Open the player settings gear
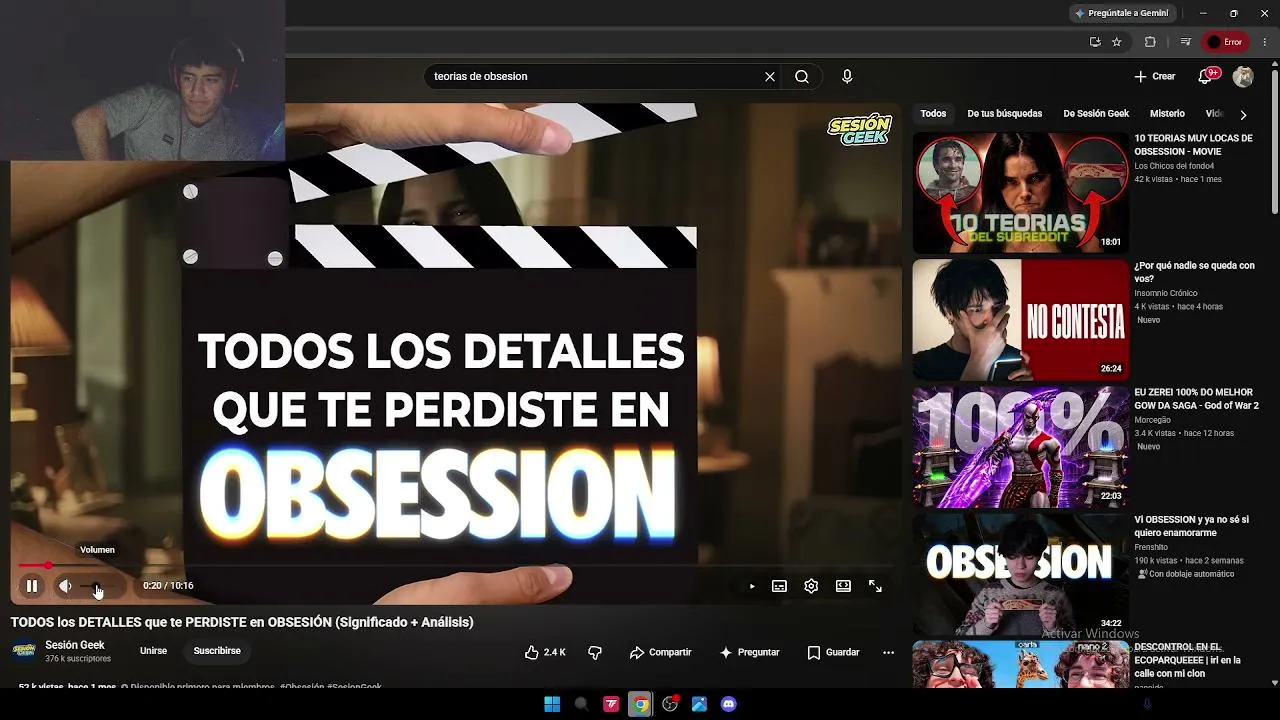Screen dimensions: 1280x720 pyautogui.click(x=811, y=586)
